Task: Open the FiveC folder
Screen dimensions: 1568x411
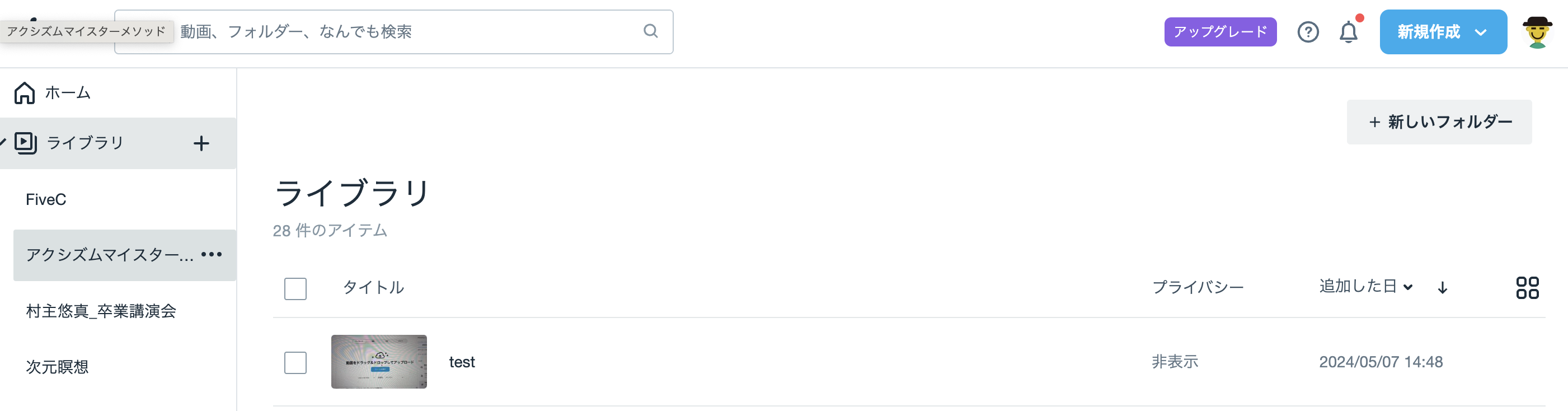Action: pyautogui.click(x=46, y=200)
